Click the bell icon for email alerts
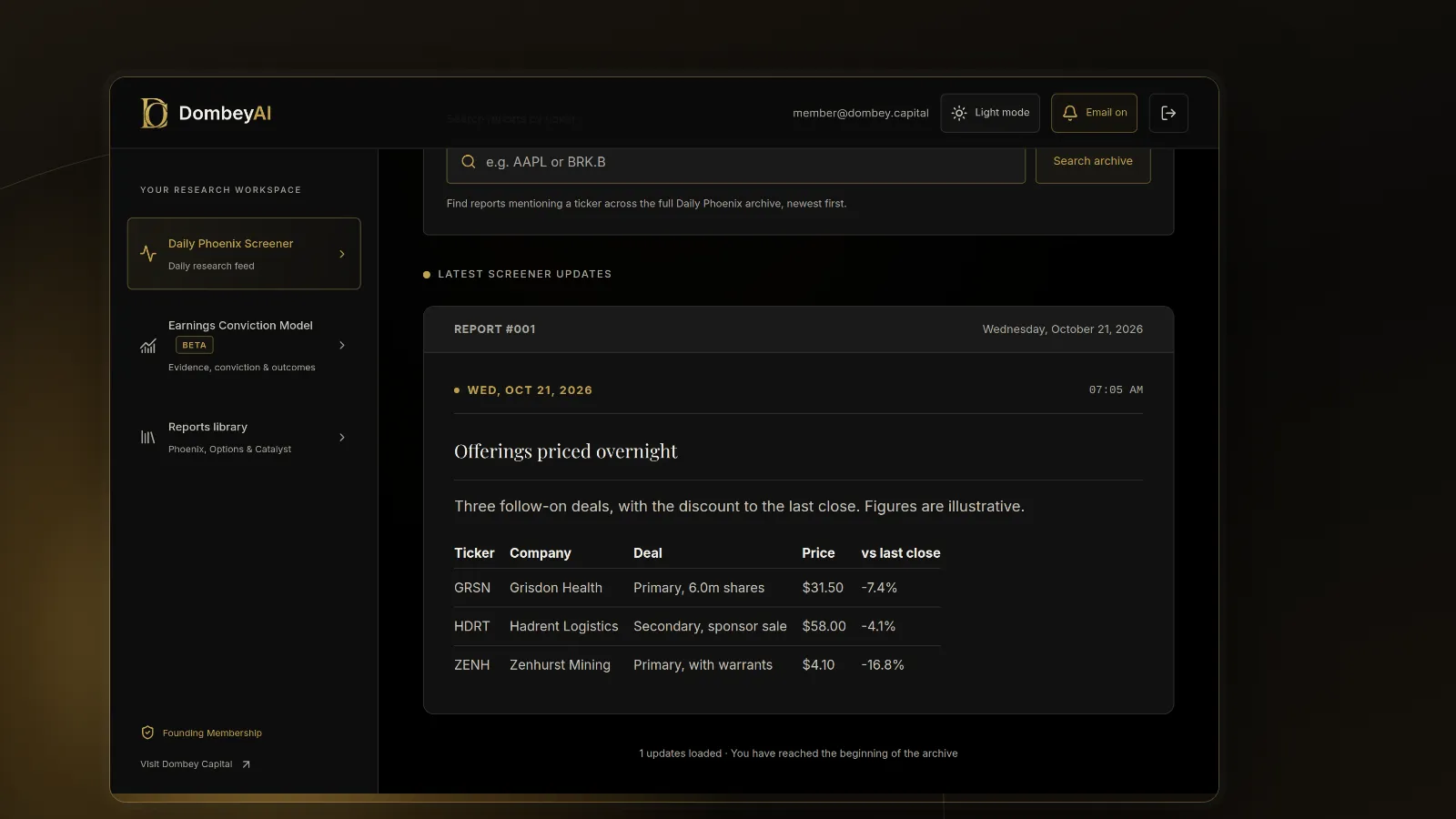 (1070, 113)
